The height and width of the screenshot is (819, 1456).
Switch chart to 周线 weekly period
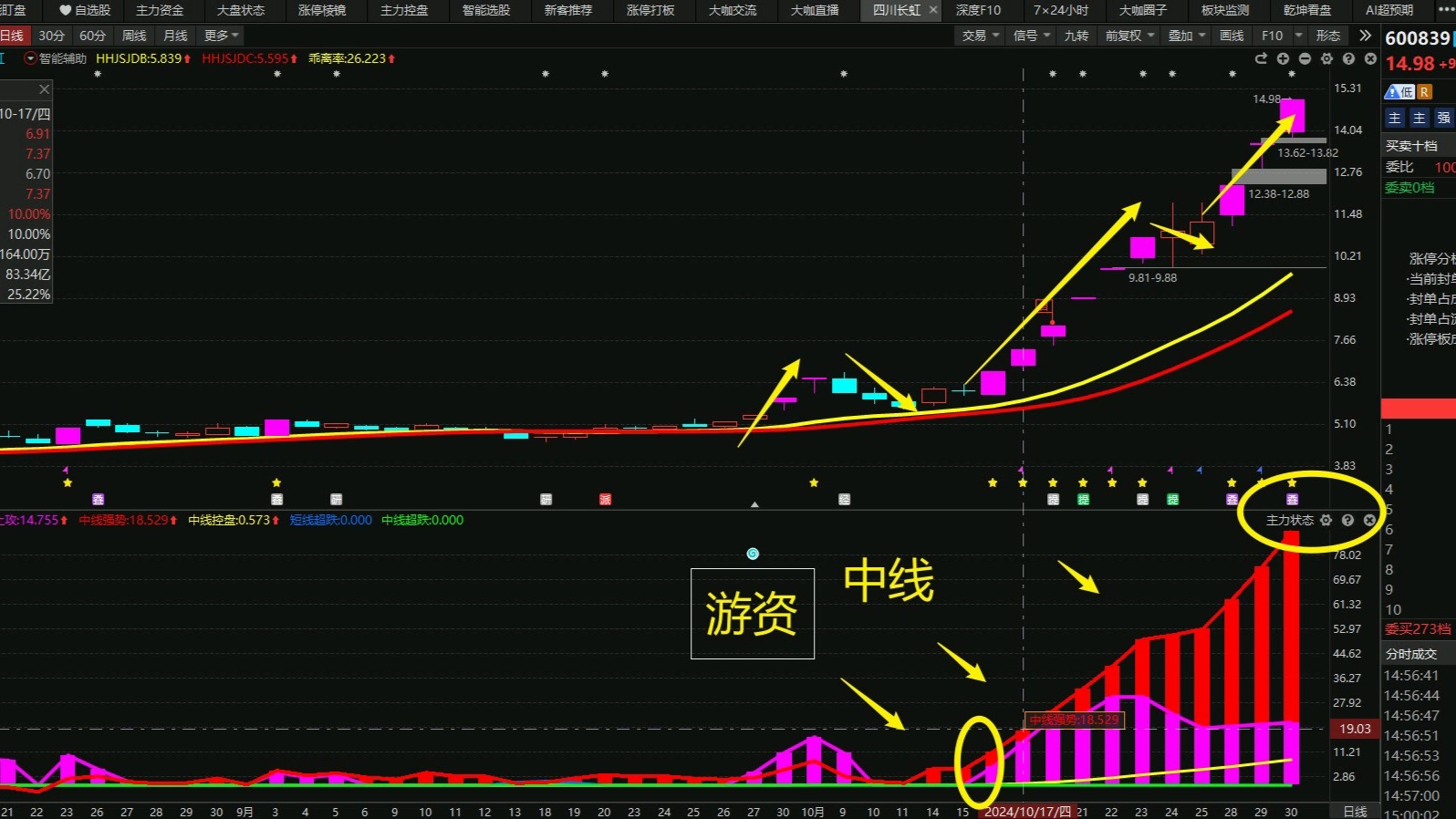(x=134, y=36)
